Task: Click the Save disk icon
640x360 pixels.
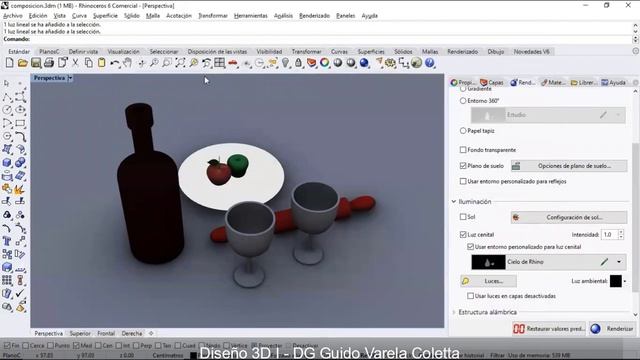Action: coord(36,63)
